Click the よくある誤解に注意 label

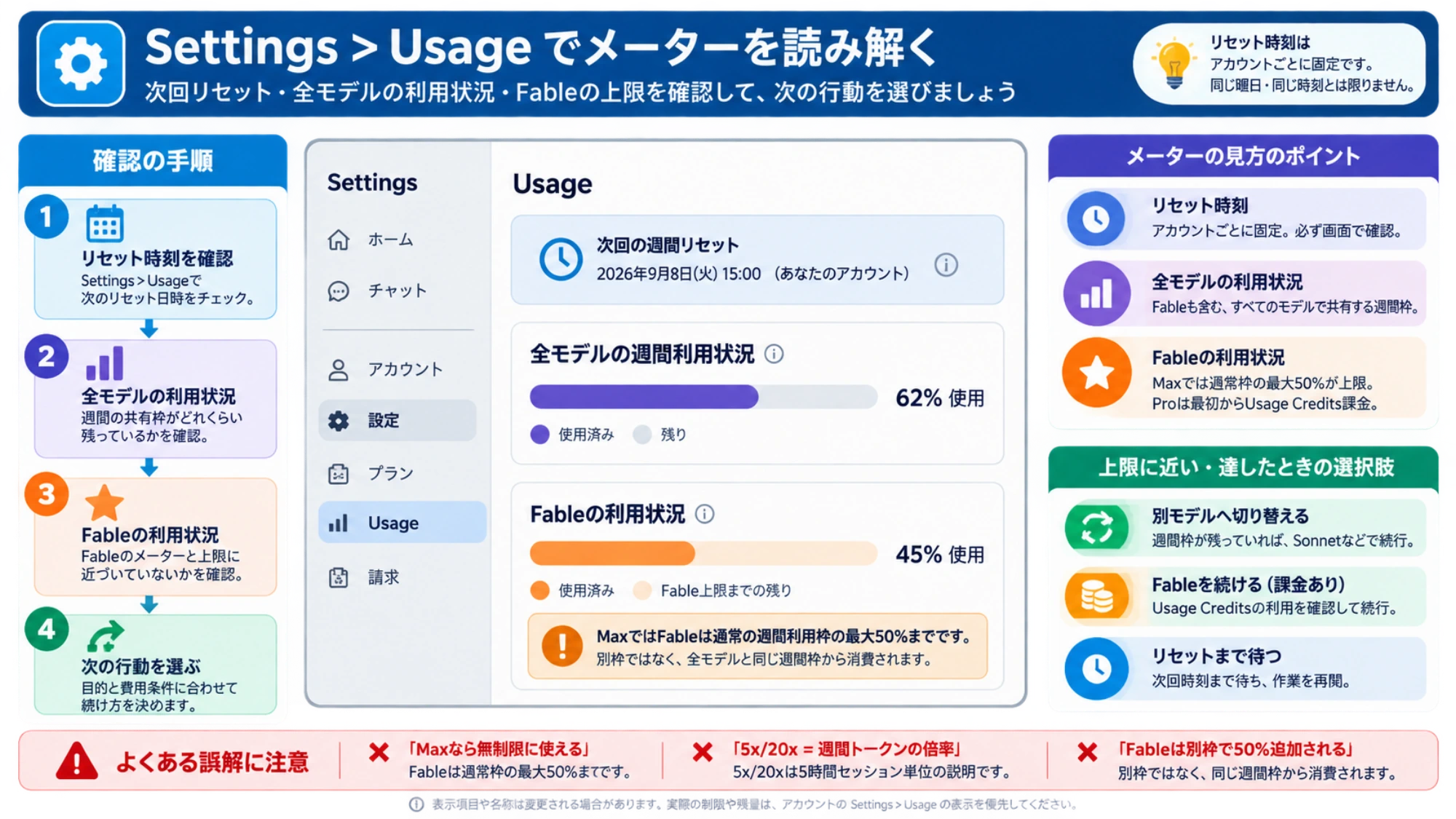[212, 761]
